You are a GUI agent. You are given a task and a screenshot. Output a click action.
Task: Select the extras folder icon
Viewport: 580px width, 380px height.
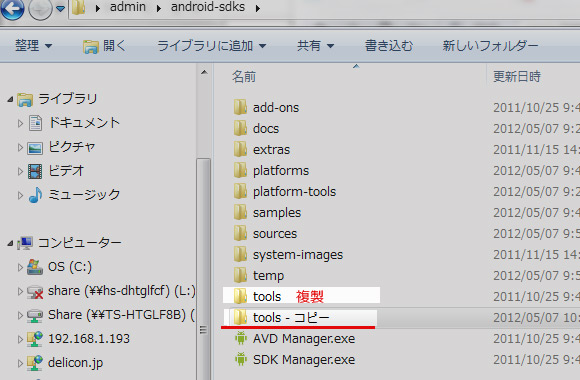240,149
